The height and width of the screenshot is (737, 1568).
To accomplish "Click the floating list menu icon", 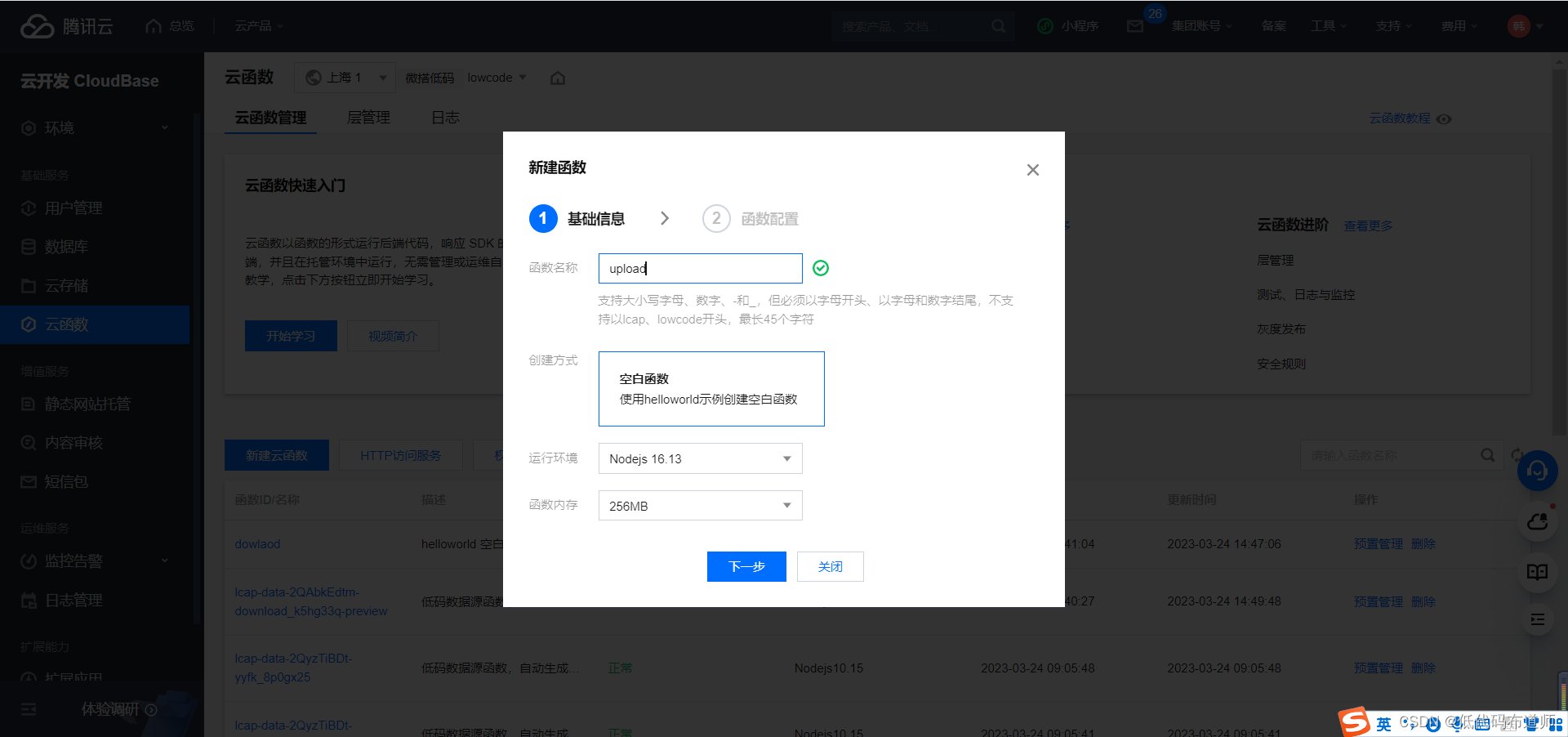I will tap(1537, 619).
